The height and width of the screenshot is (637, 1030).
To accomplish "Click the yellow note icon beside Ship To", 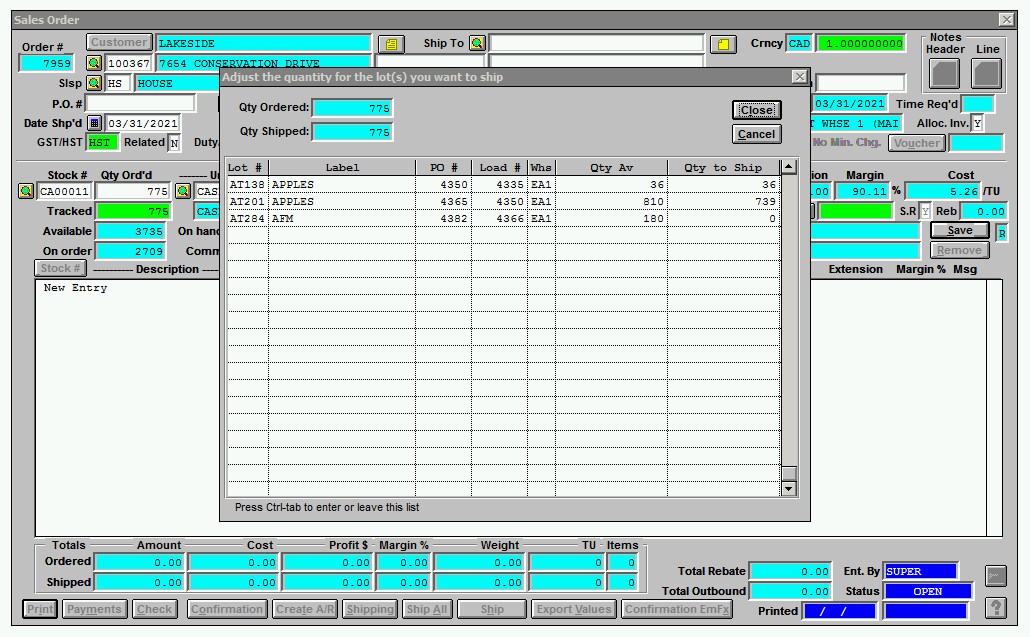I will tap(723, 43).
